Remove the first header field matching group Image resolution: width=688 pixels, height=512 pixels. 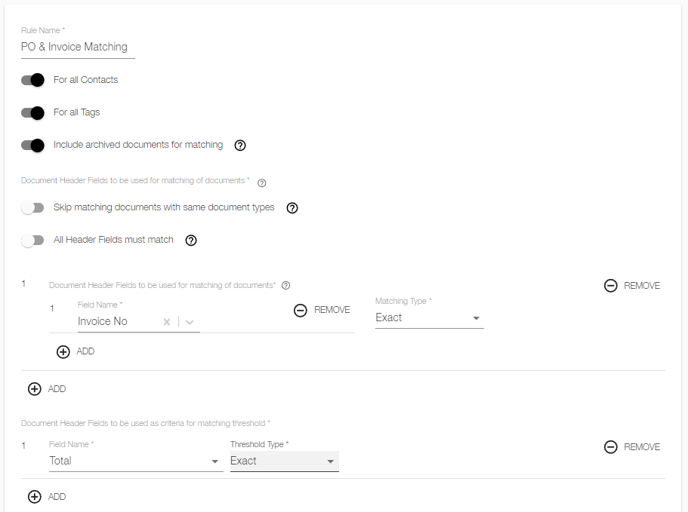632,286
